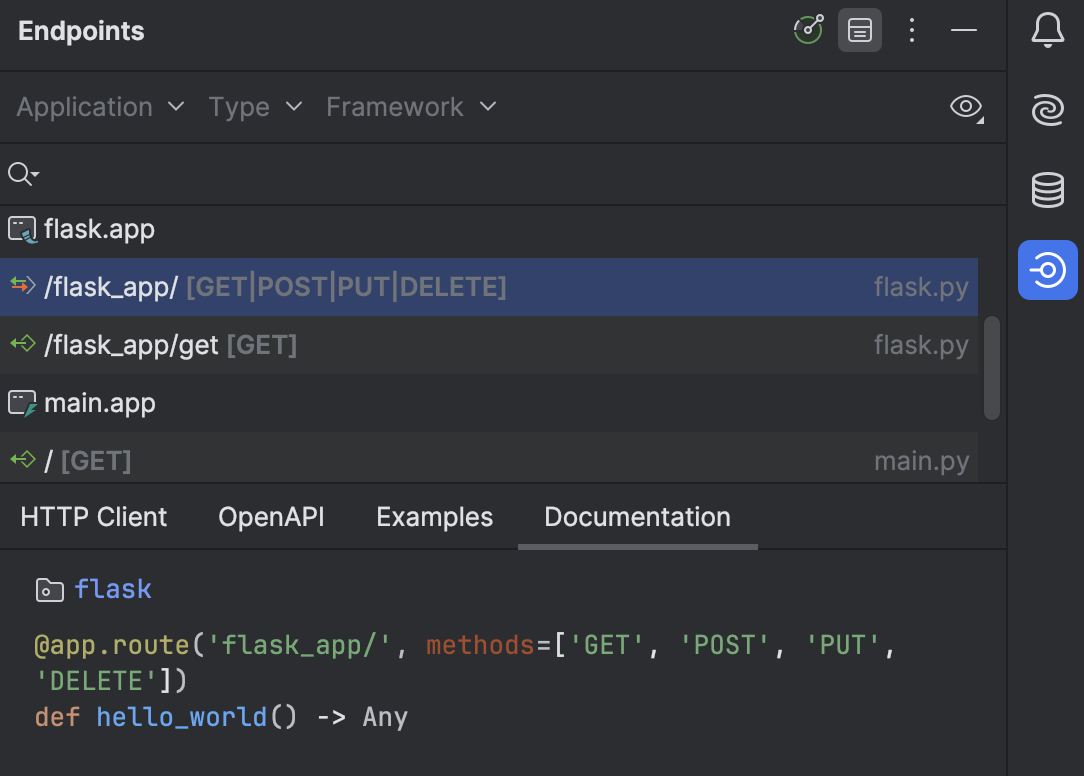Open the Application filter dropdown
The image size is (1084, 776).
point(99,107)
